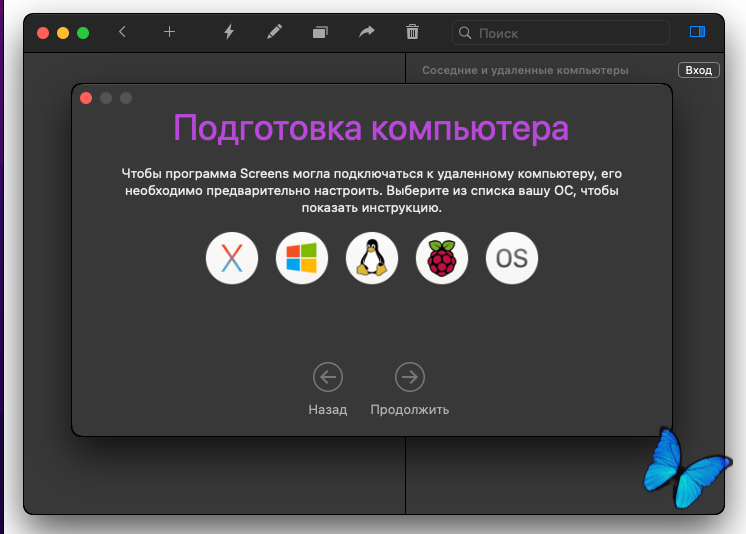Close the main Screens window

pos(43,33)
